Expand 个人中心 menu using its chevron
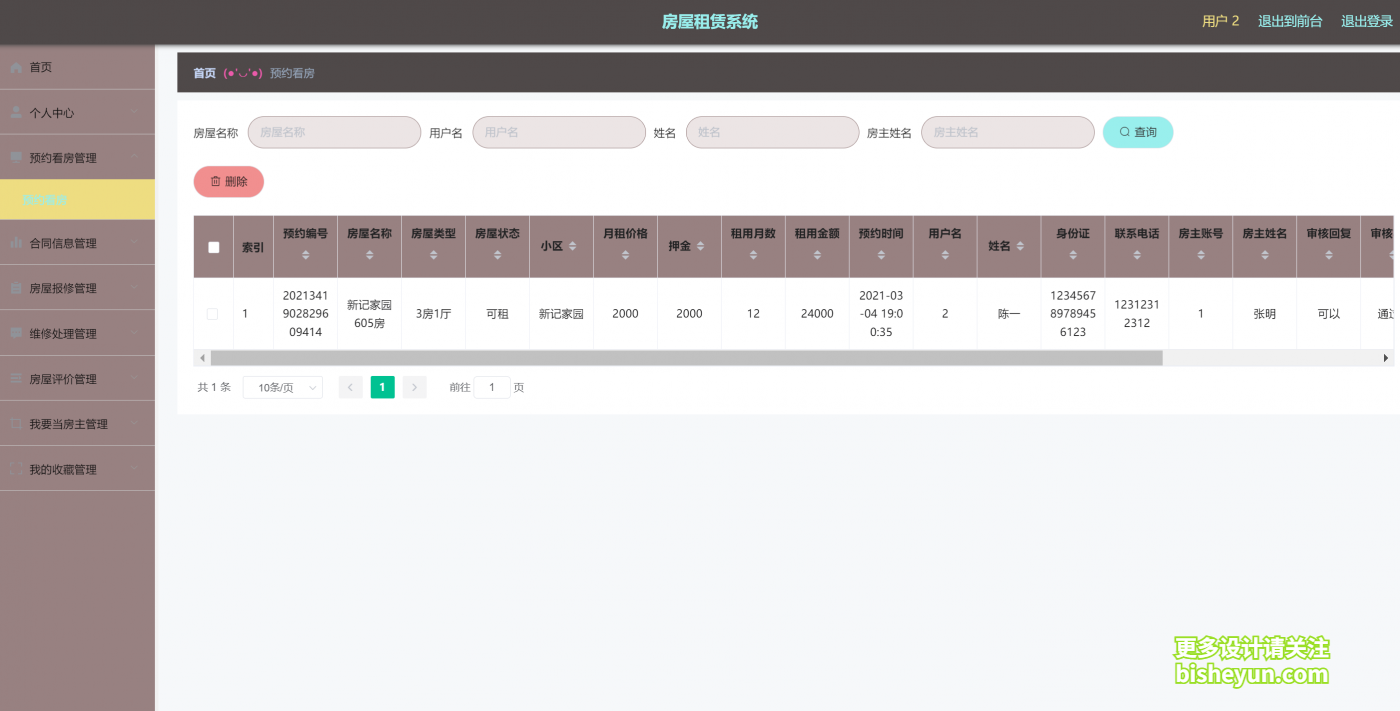Viewport: 1400px width, 711px height. (133, 113)
